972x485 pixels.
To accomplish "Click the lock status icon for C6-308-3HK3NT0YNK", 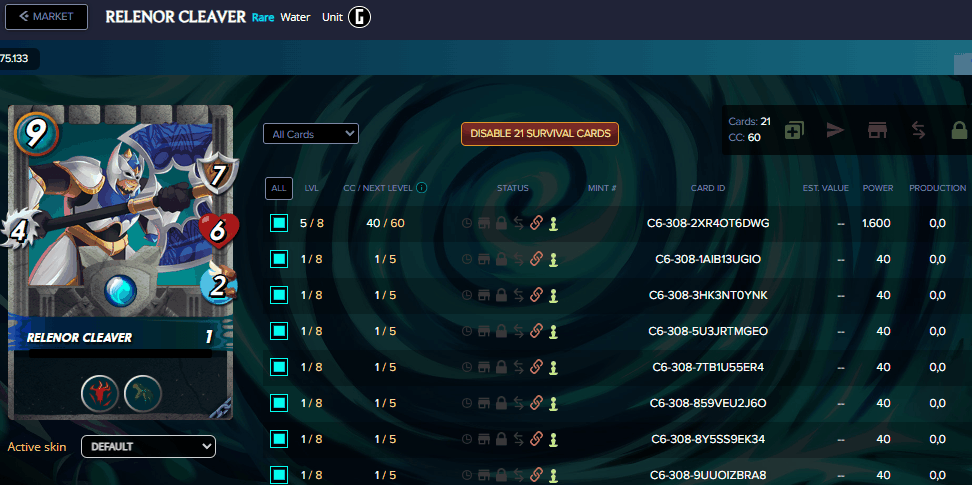I will pyautogui.click(x=501, y=295).
